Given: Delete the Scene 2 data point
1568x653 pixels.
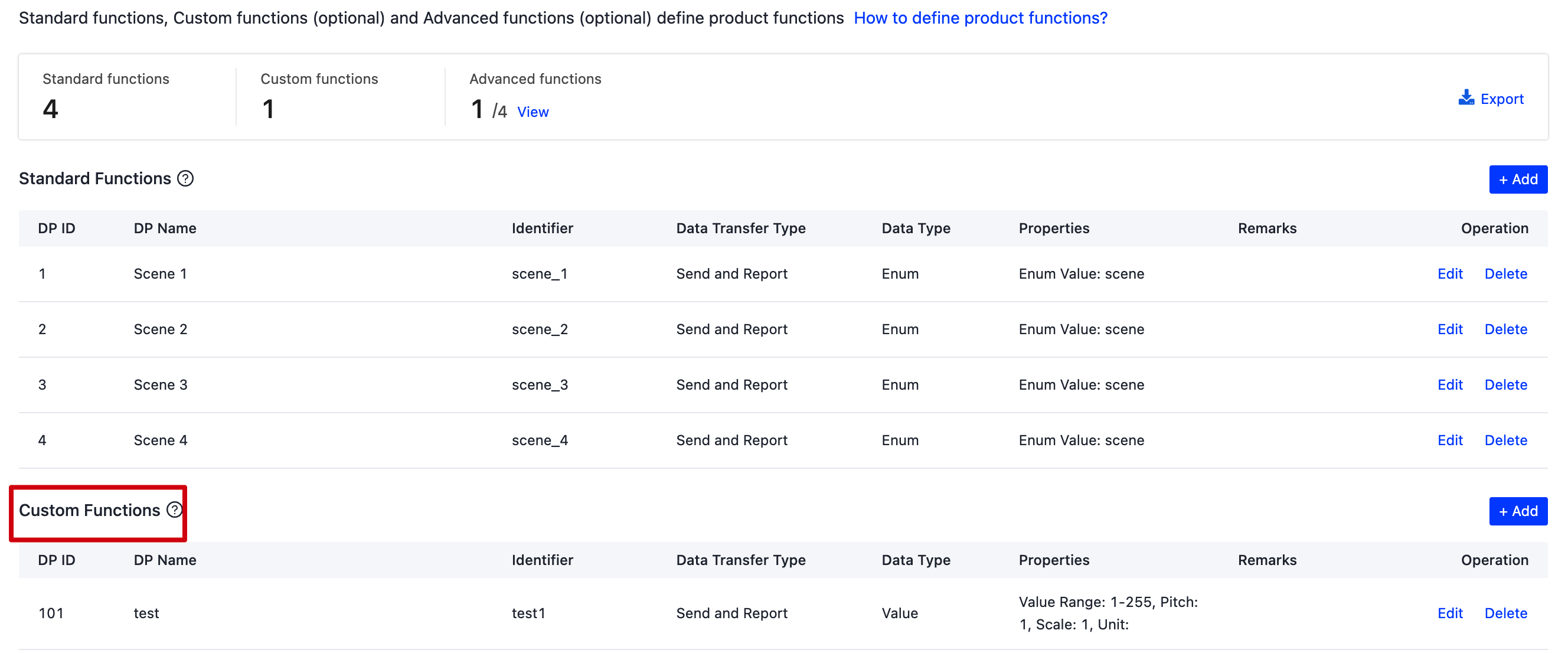Looking at the screenshot, I should [1505, 329].
